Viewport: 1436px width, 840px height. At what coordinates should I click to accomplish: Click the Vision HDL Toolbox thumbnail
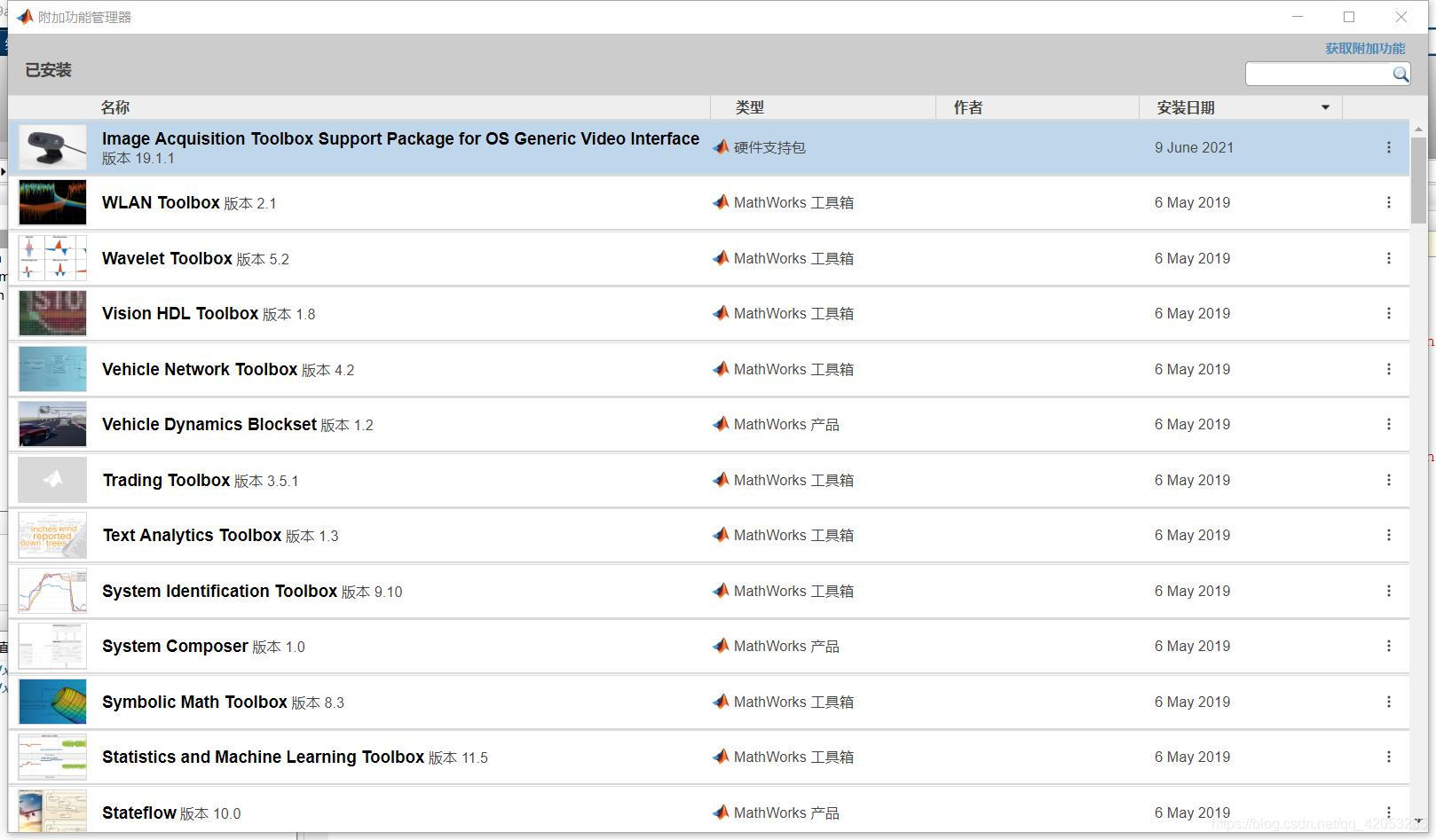click(52, 313)
